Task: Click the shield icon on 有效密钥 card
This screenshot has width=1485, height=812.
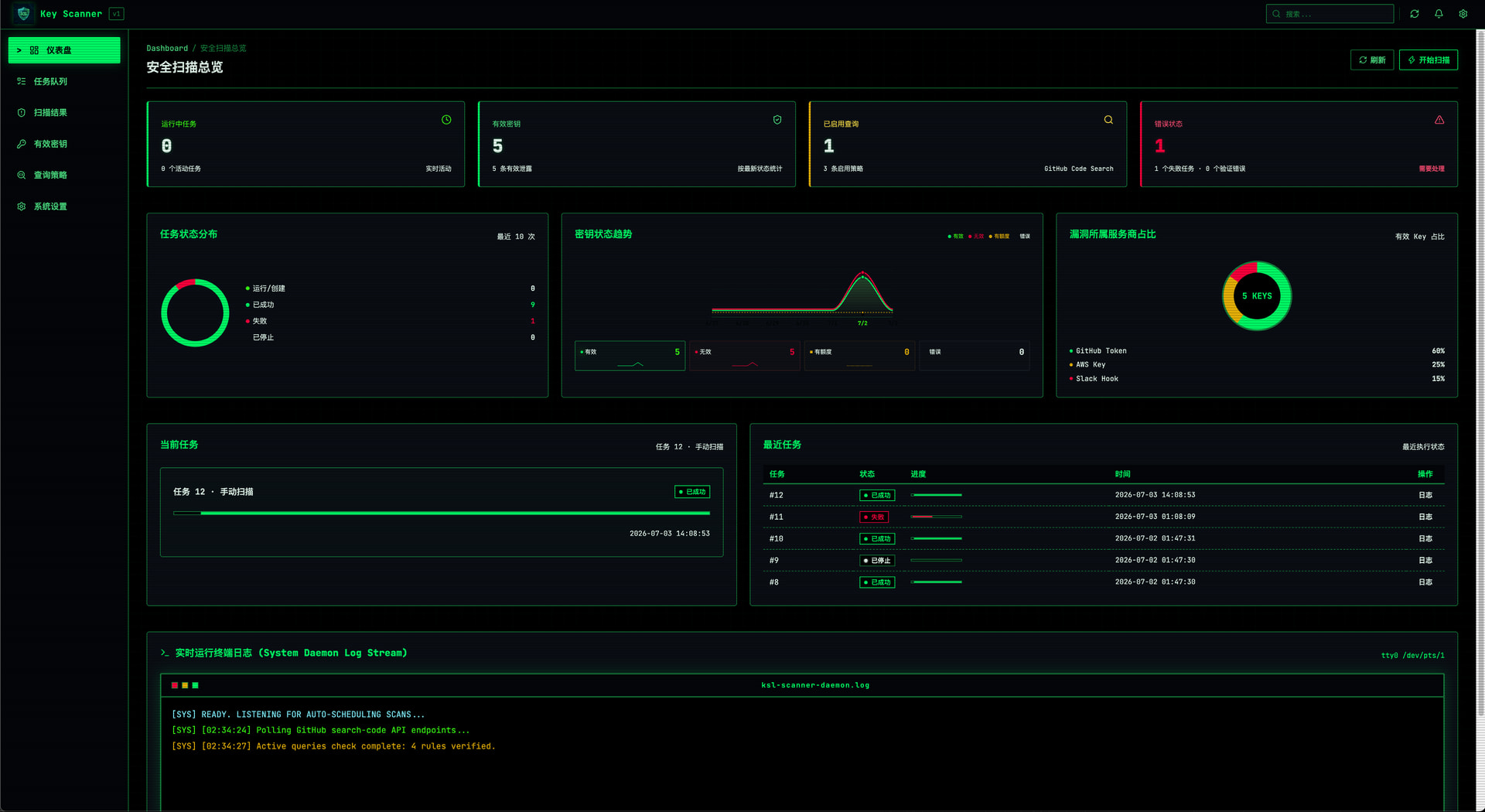Action: [777, 120]
